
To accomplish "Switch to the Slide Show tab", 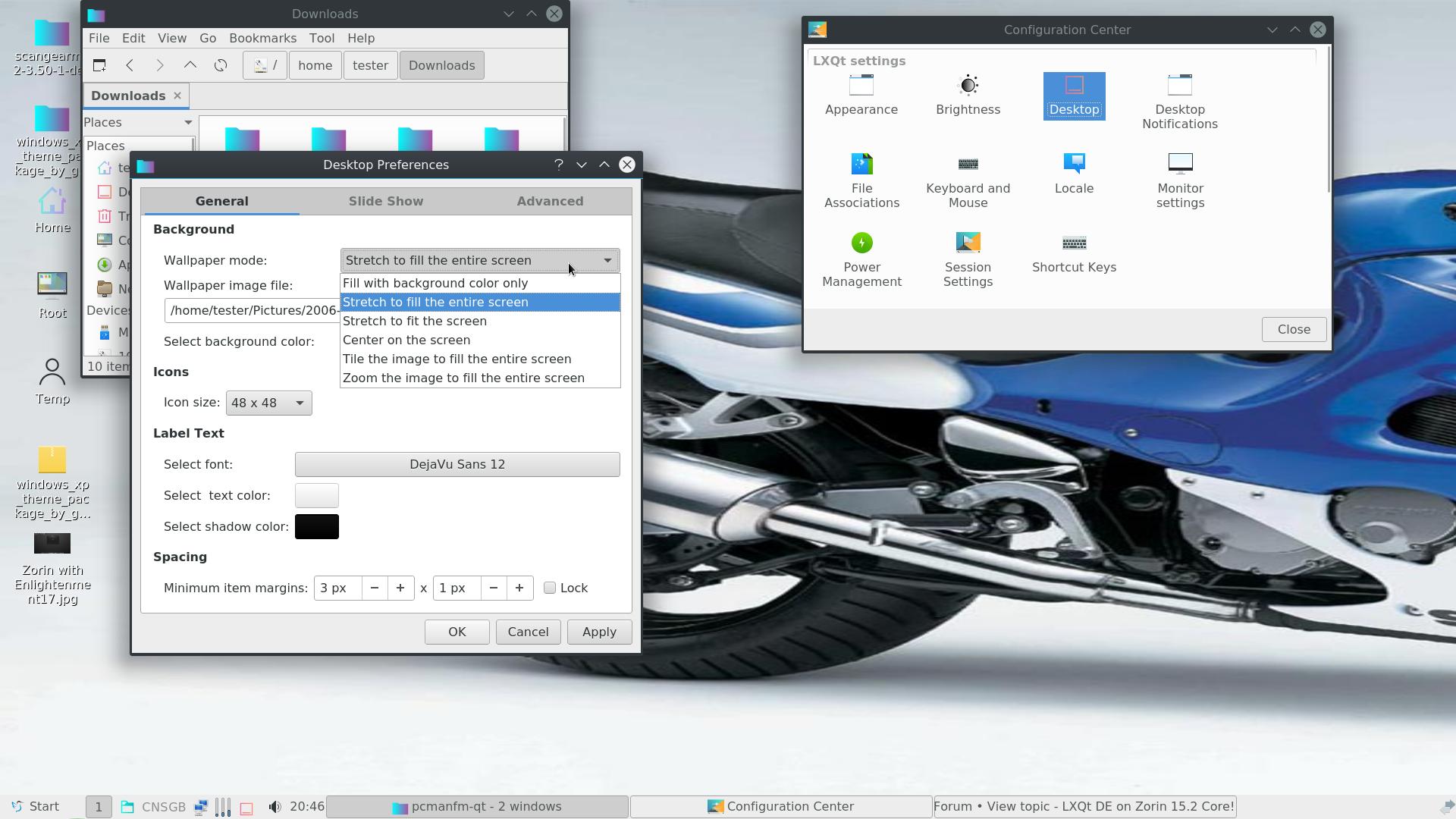I will (385, 201).
